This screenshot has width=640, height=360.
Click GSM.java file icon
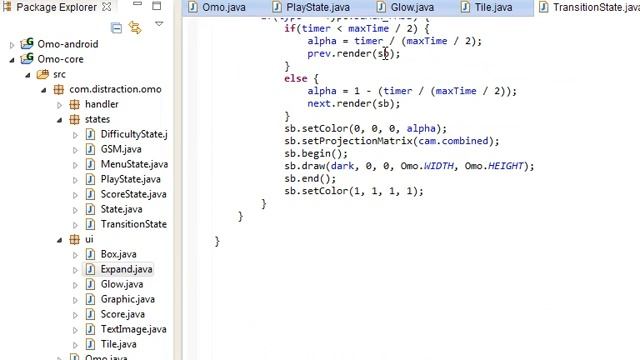[x=90, y=149]
